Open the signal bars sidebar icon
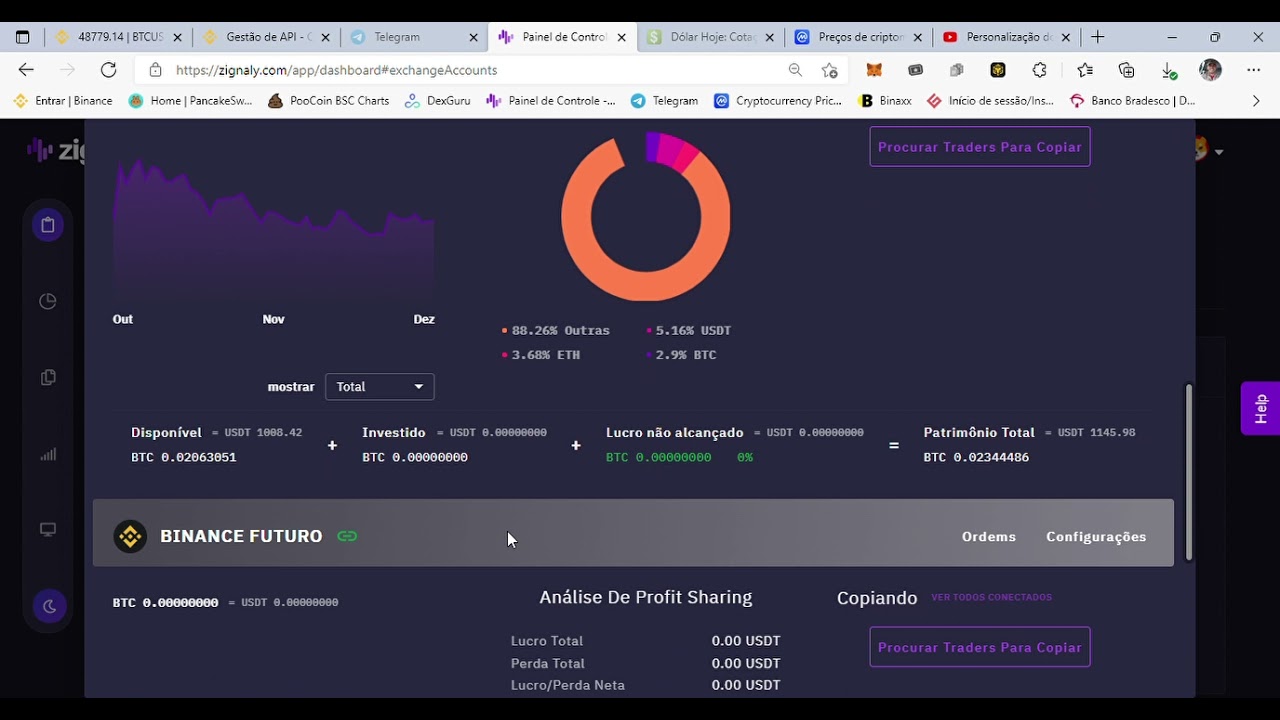 coord(47,454)
